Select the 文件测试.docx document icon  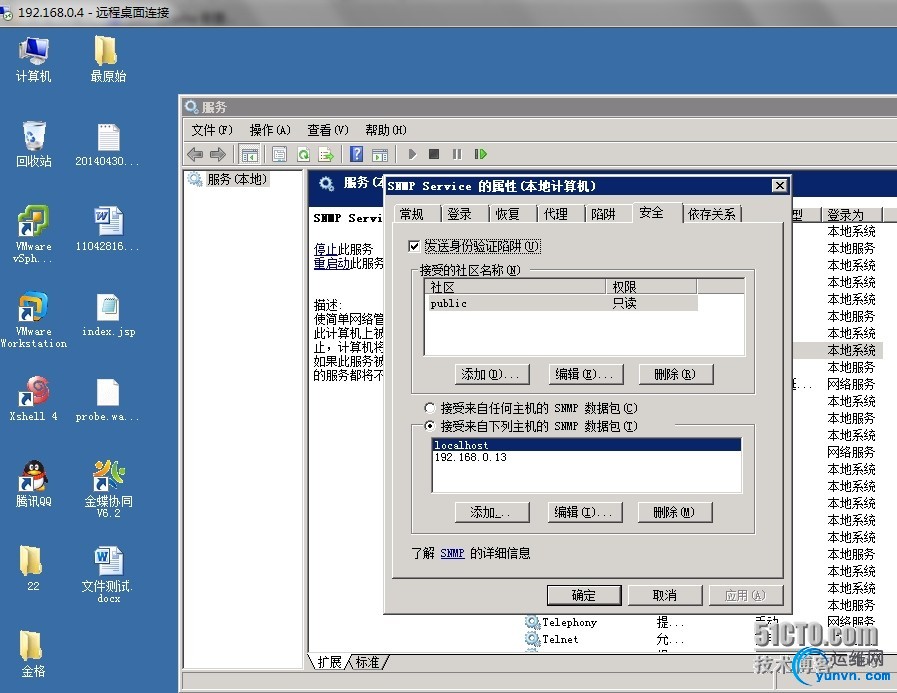(x=108, y=575)
